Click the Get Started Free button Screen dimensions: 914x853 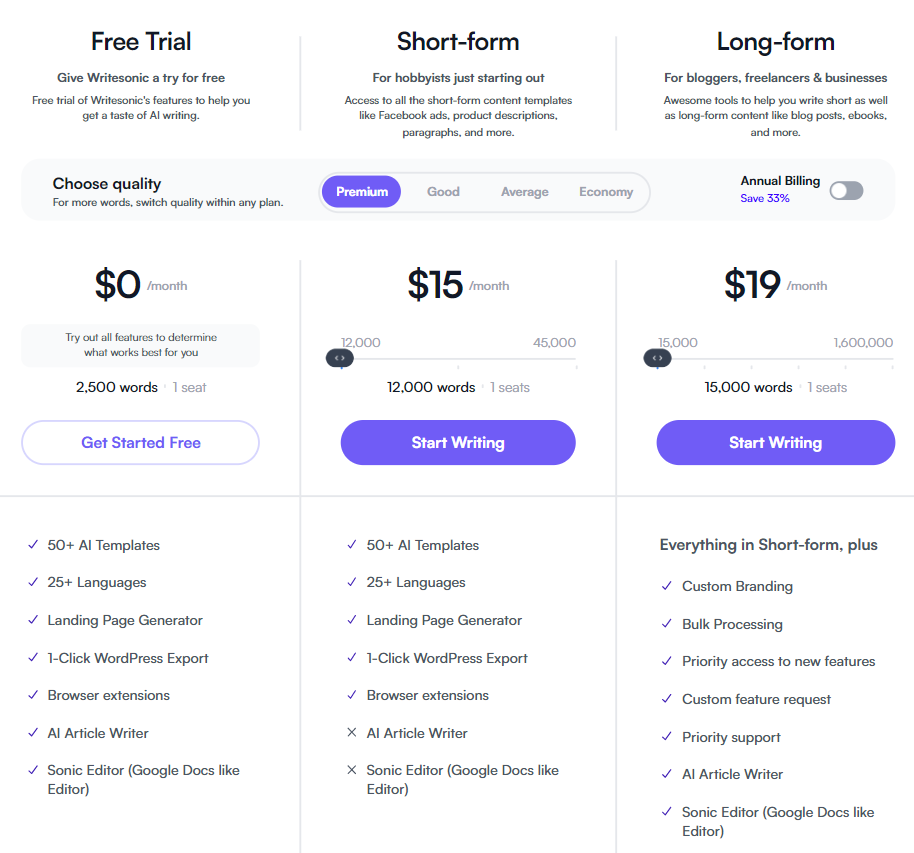click(140, 443)
